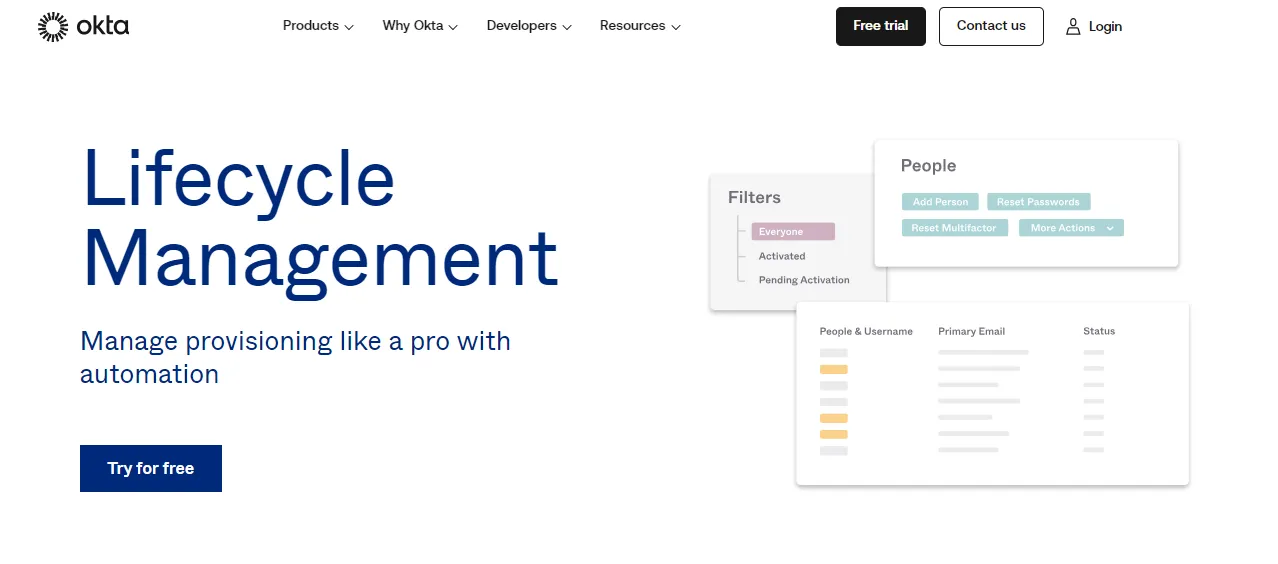Click the Reset Multifactor tag in illustration
This screenshot has width=1278, height=564.
click(x=954, y=228)
